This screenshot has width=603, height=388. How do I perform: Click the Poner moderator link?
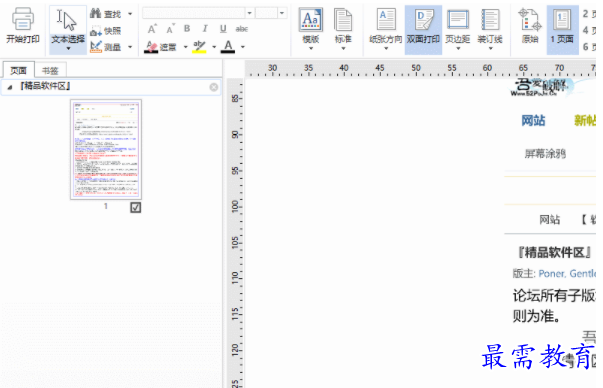pos(551,273)
